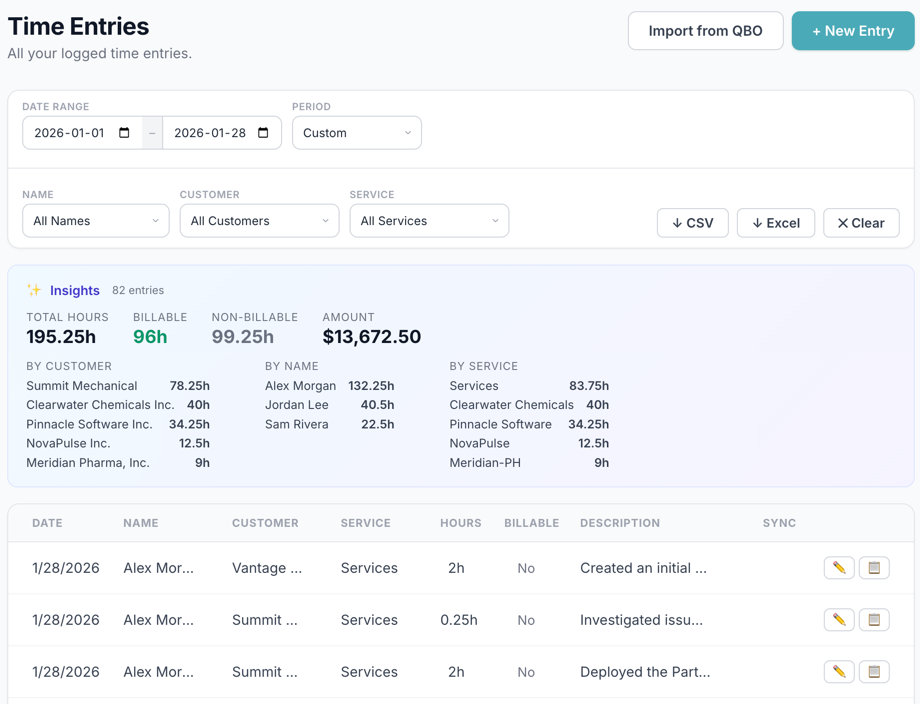
Task: Click the clipboard icon for 'Created an initial' entry
Action: tap(874, 568)
